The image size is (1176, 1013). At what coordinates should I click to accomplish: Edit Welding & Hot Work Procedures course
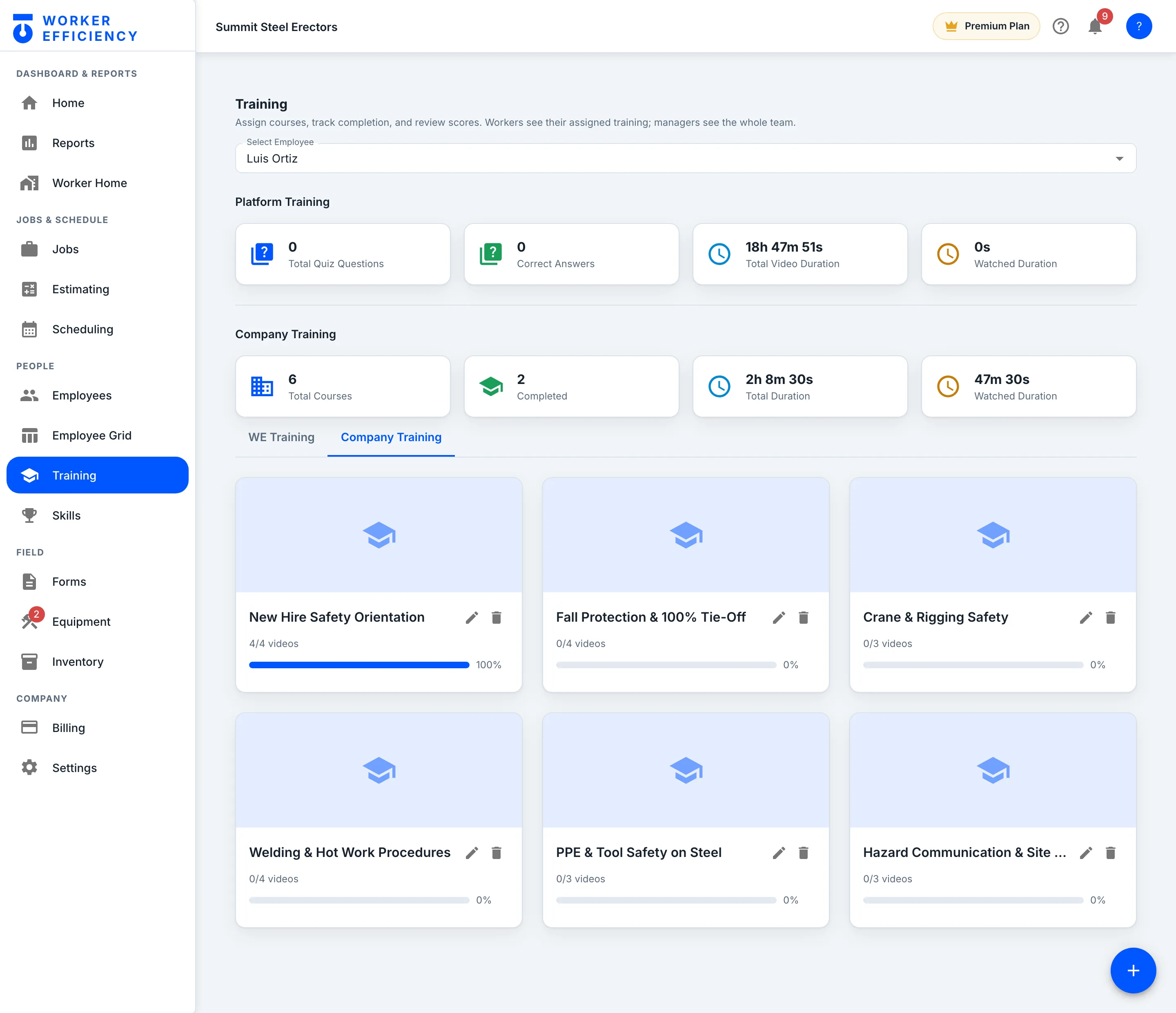[x=472, y=852]
